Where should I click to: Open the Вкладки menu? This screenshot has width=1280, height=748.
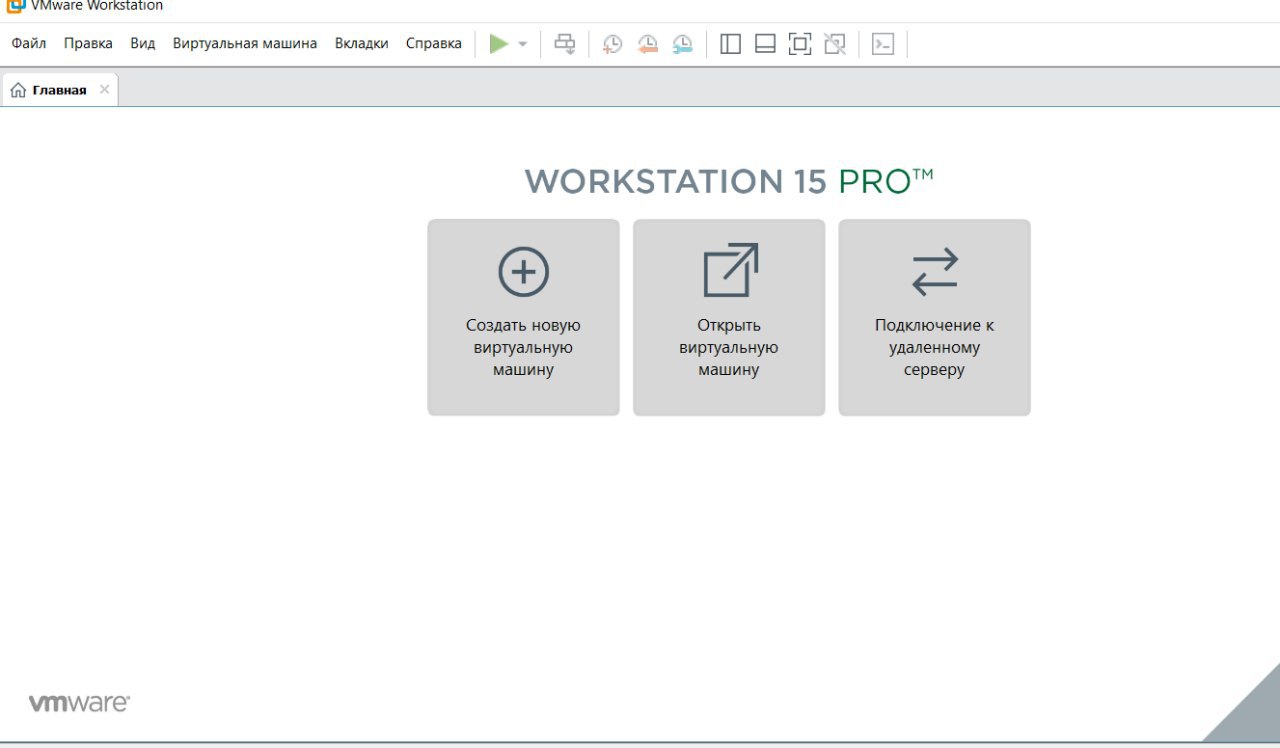pyautogui.click(x=362, y=43)
